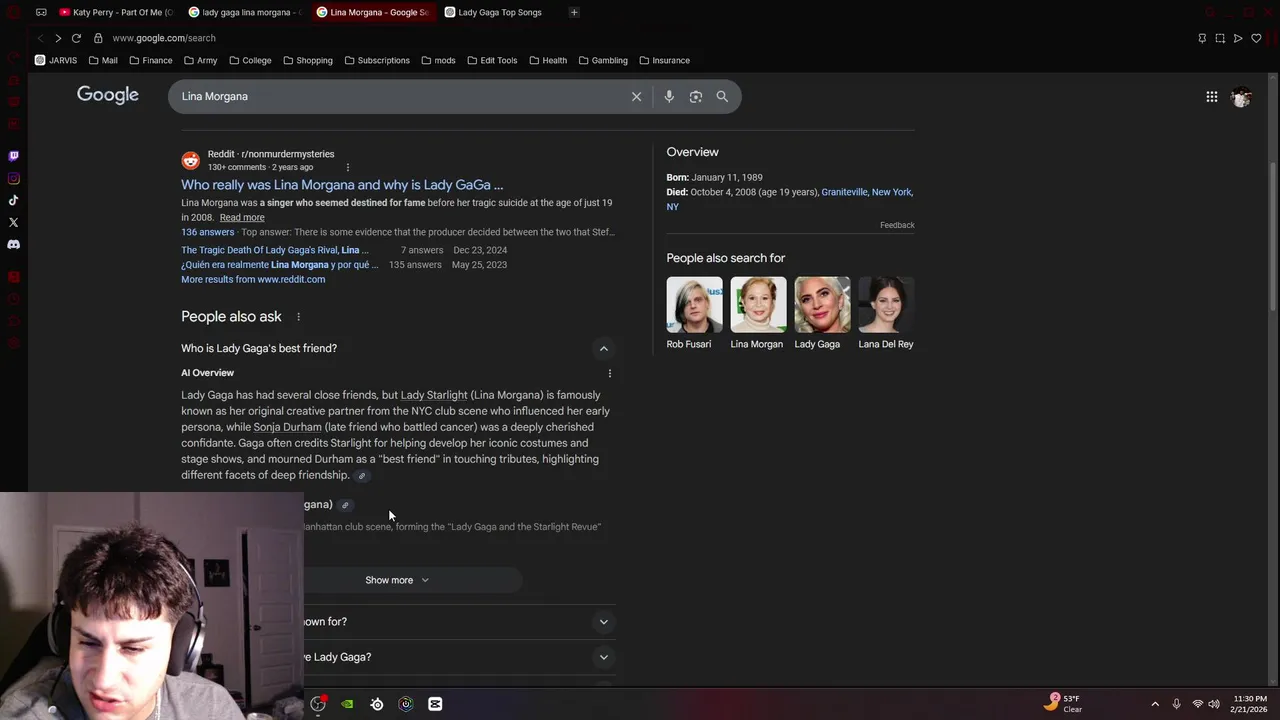Click the send/flow arrow icon in the address bar
Viewport: 1280px width, 720px height.
1238,38
